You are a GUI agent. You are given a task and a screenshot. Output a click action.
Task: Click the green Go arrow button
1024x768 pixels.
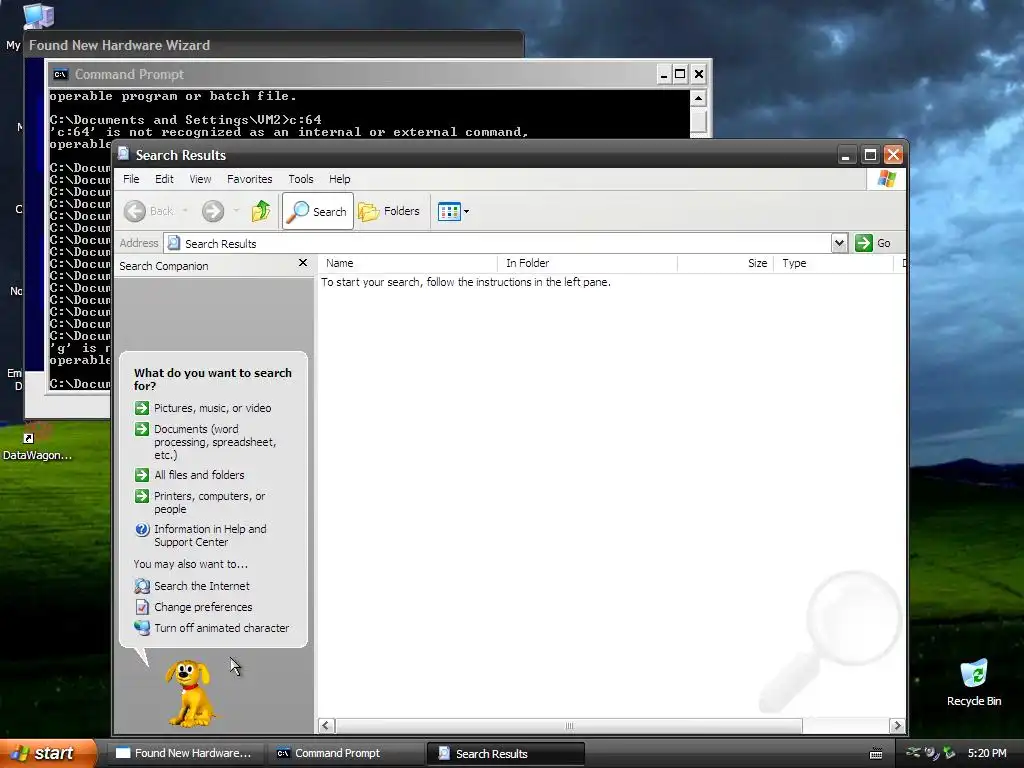click(864, 243)
